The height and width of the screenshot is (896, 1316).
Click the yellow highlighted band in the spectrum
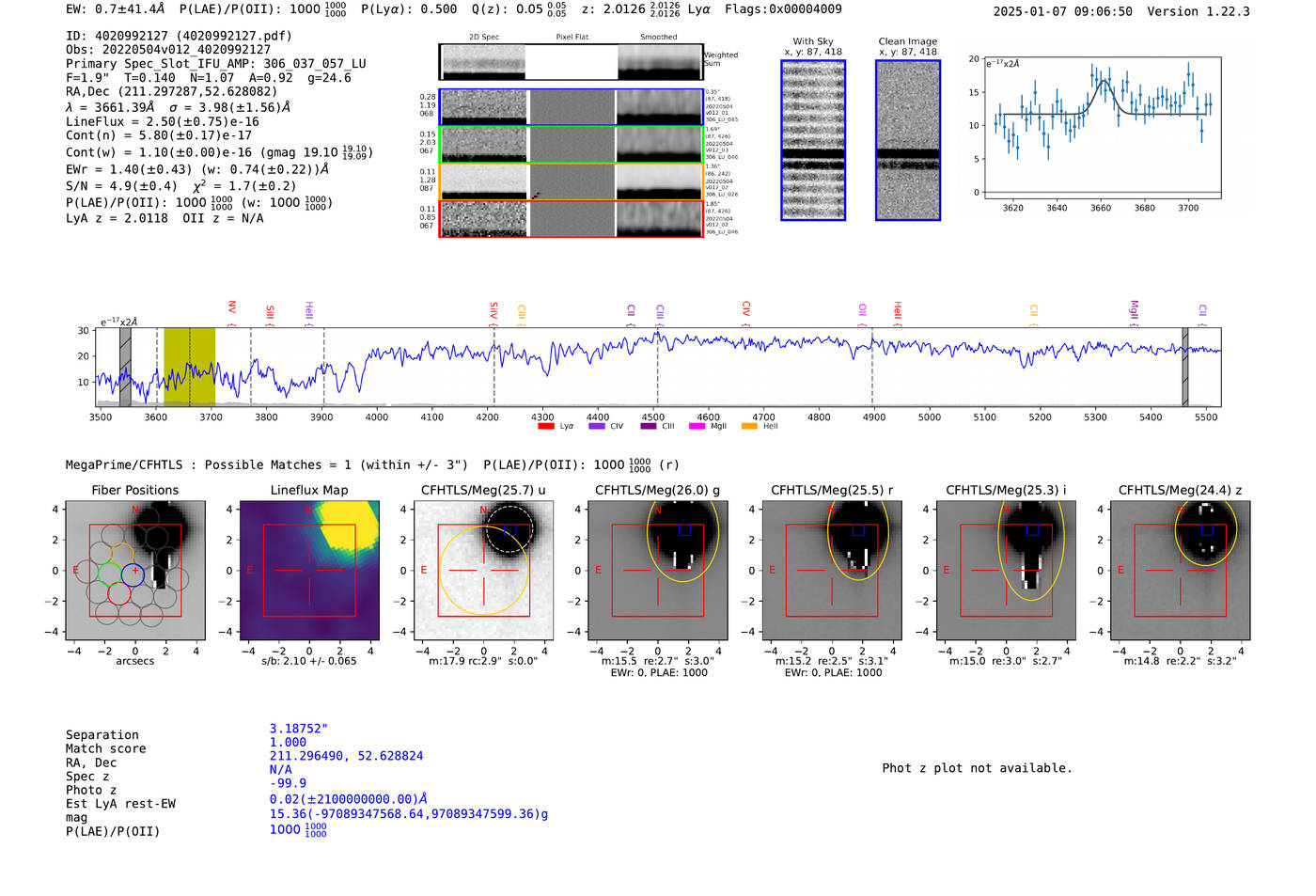click(190, 367)
